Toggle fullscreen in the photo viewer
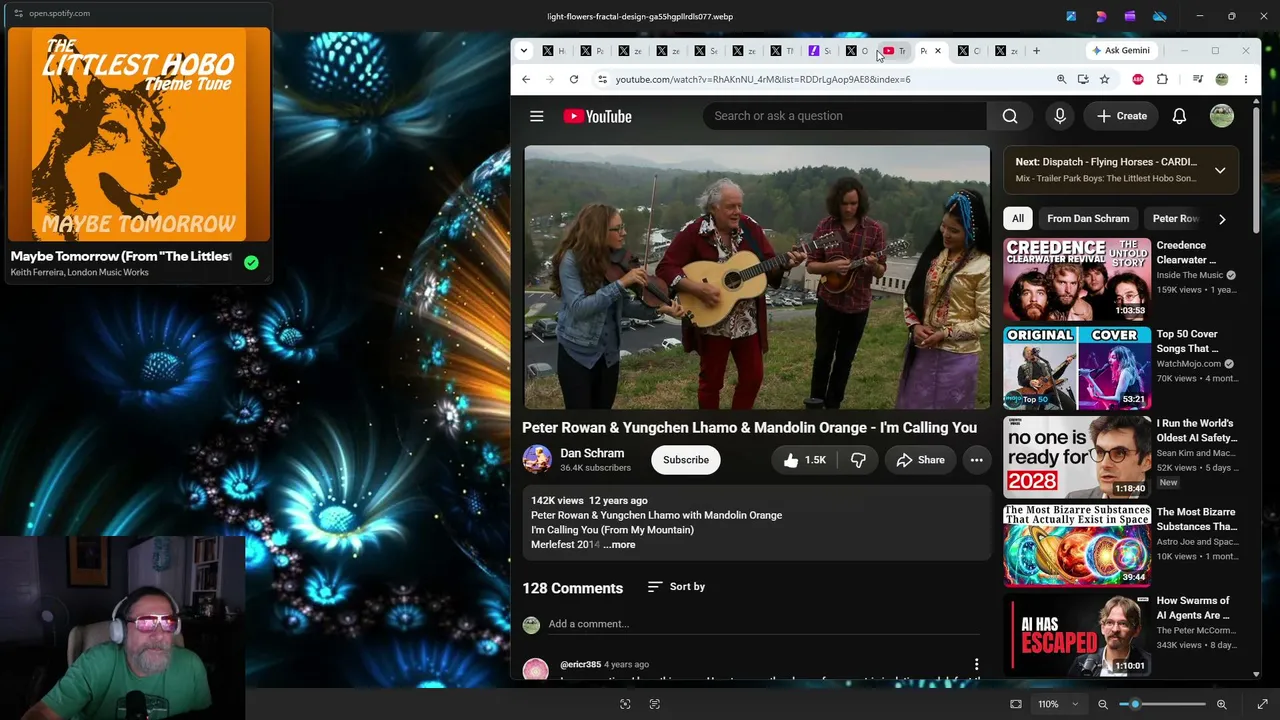This screenshot has height=720, width=1280. pyautogui.click(x=1262, y=704)
